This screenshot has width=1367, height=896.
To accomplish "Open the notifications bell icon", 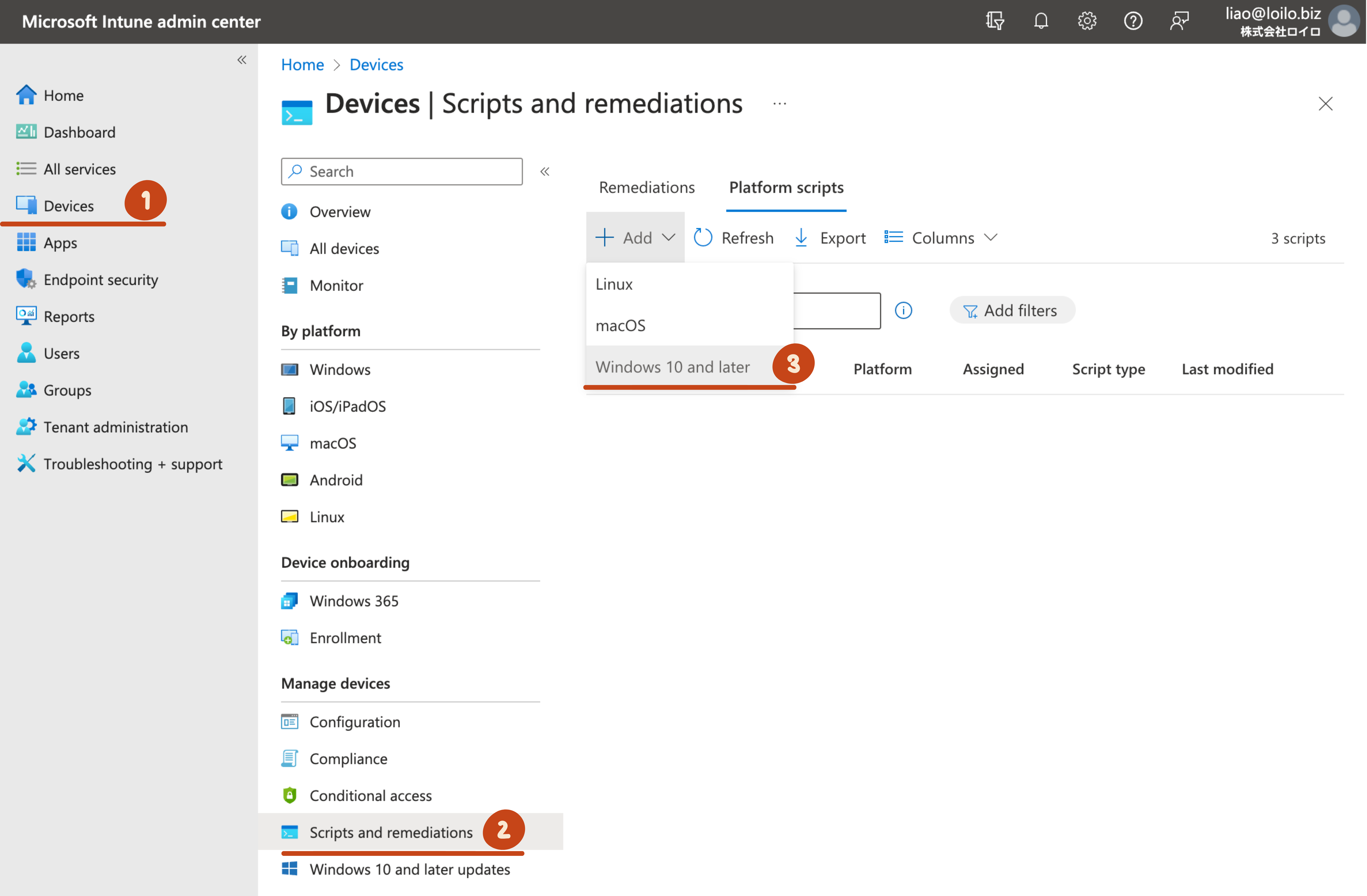I will click(1041, 21).
